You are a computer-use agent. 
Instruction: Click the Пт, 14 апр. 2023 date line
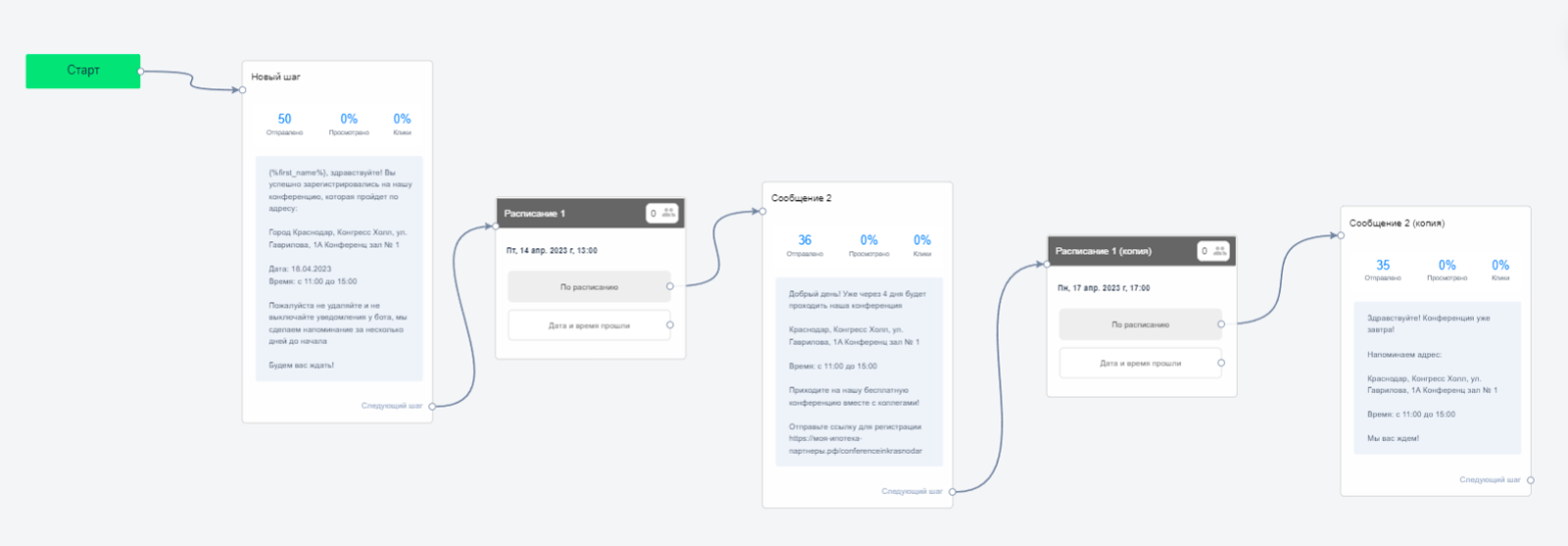(x=552, y=251)
